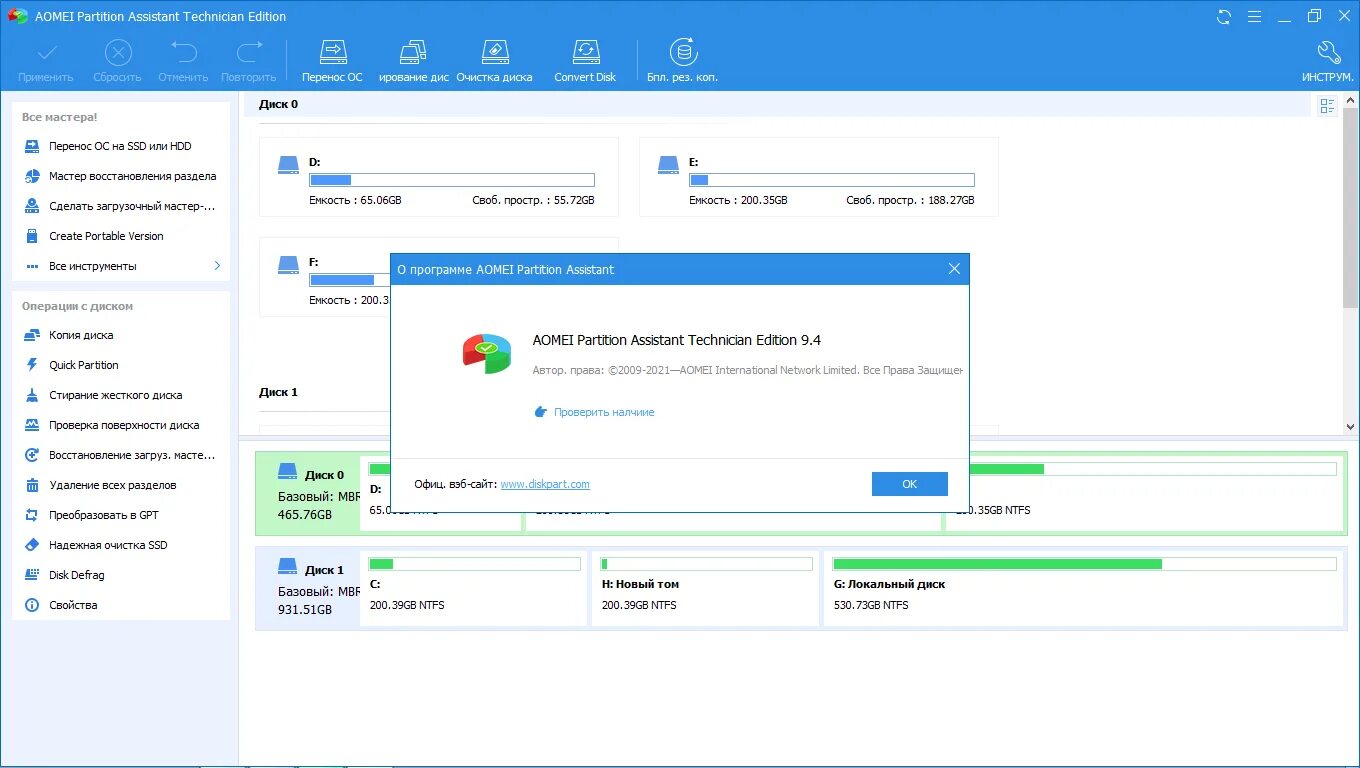The image size is (1360, 768).
Task: Click the refresh icon in the title bar
Action: 1224,17
